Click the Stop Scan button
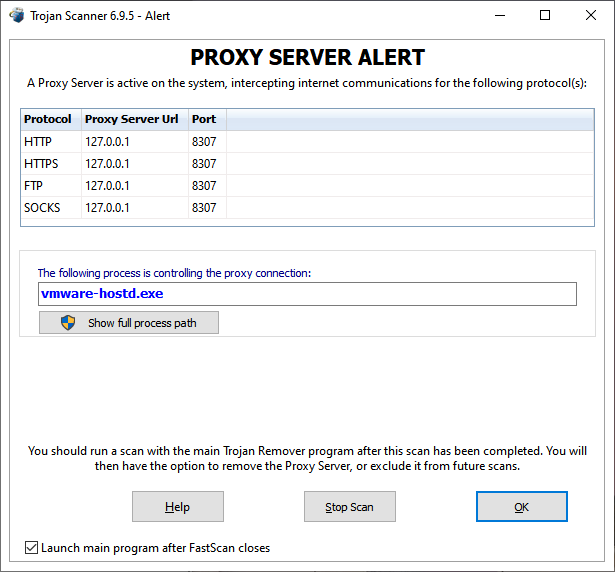Screen dimensions: 615x572 [349, 506]
